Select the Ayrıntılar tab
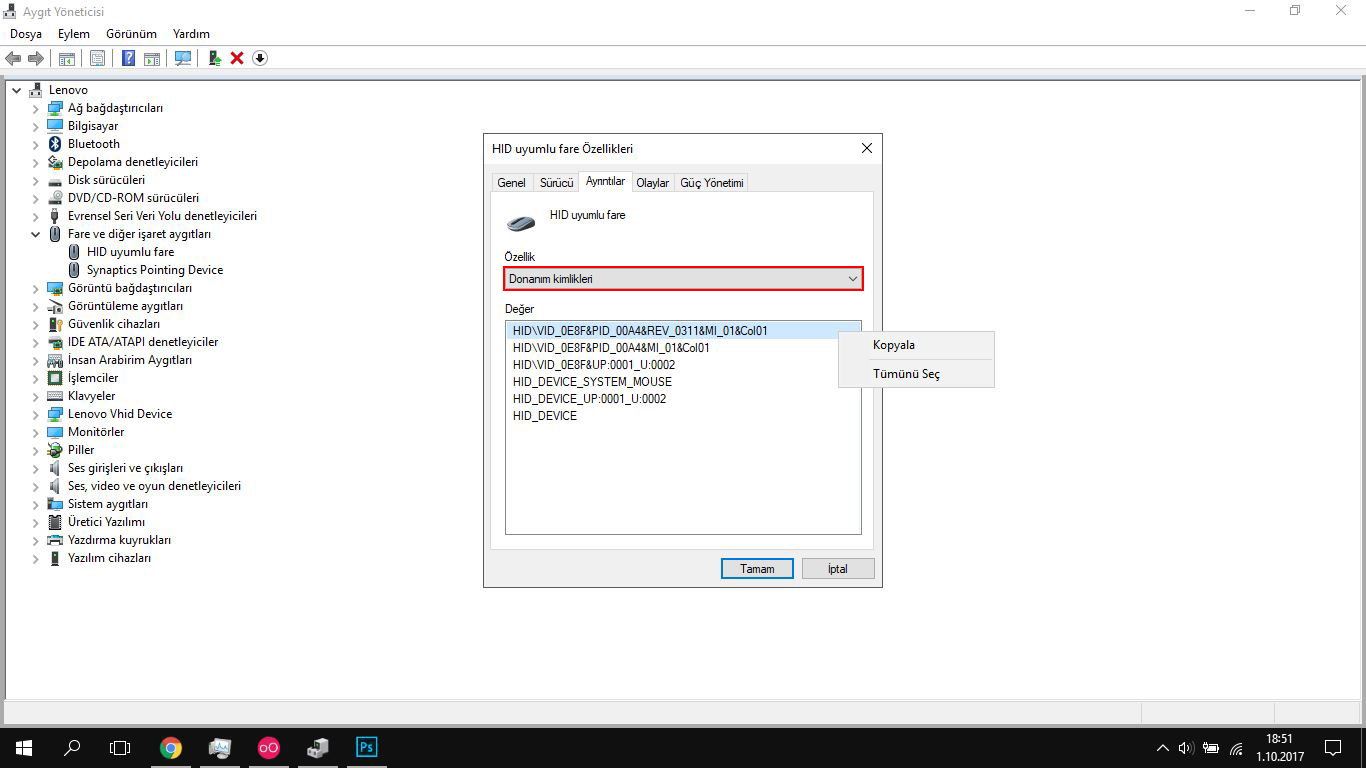1366x768 pixels. (605, 181)
